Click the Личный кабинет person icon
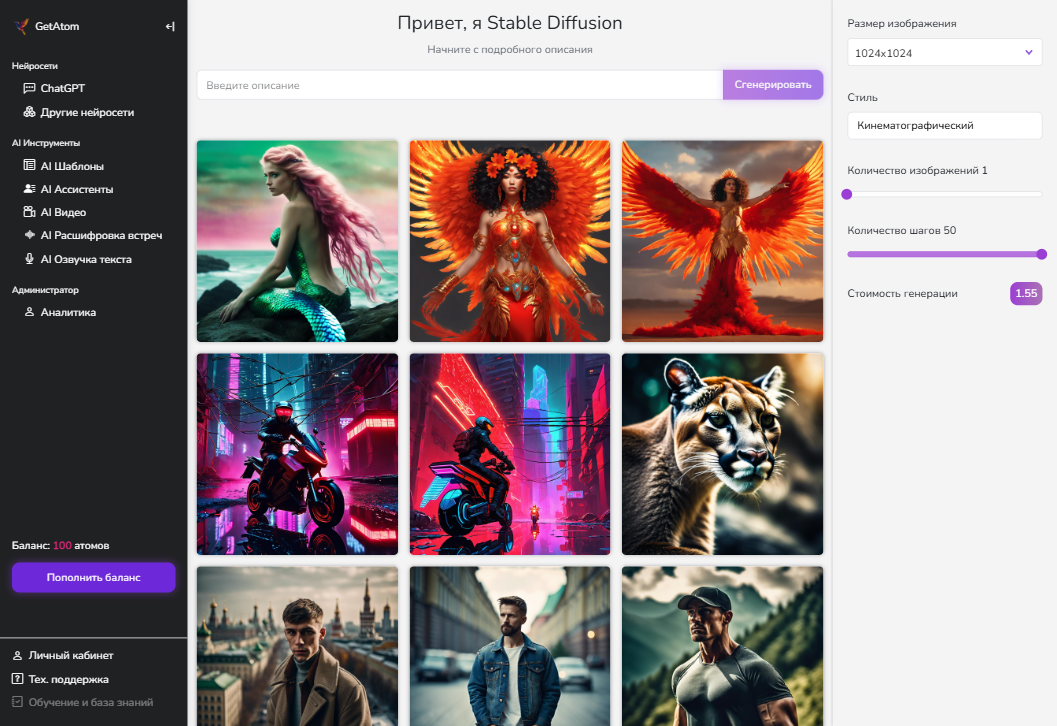1057x726 pixels. click(18, 655)
